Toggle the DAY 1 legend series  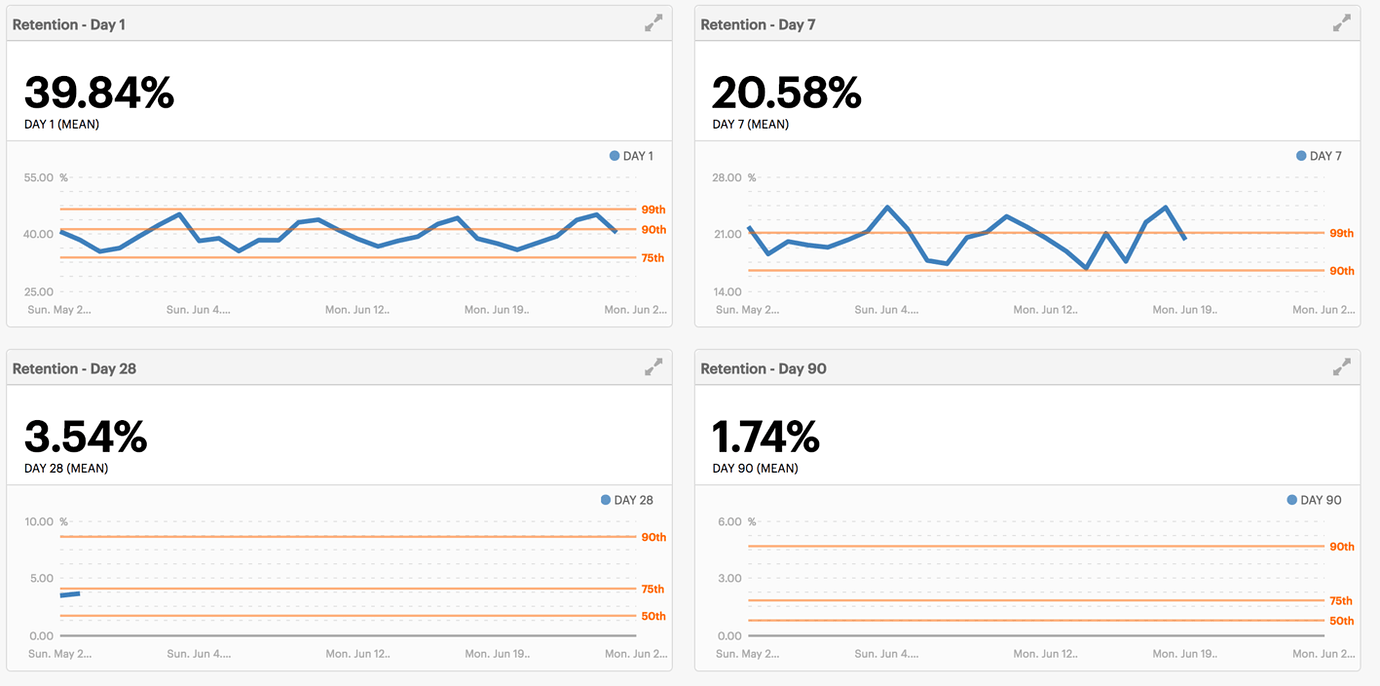pyautogui.click(x=631, y=156)
